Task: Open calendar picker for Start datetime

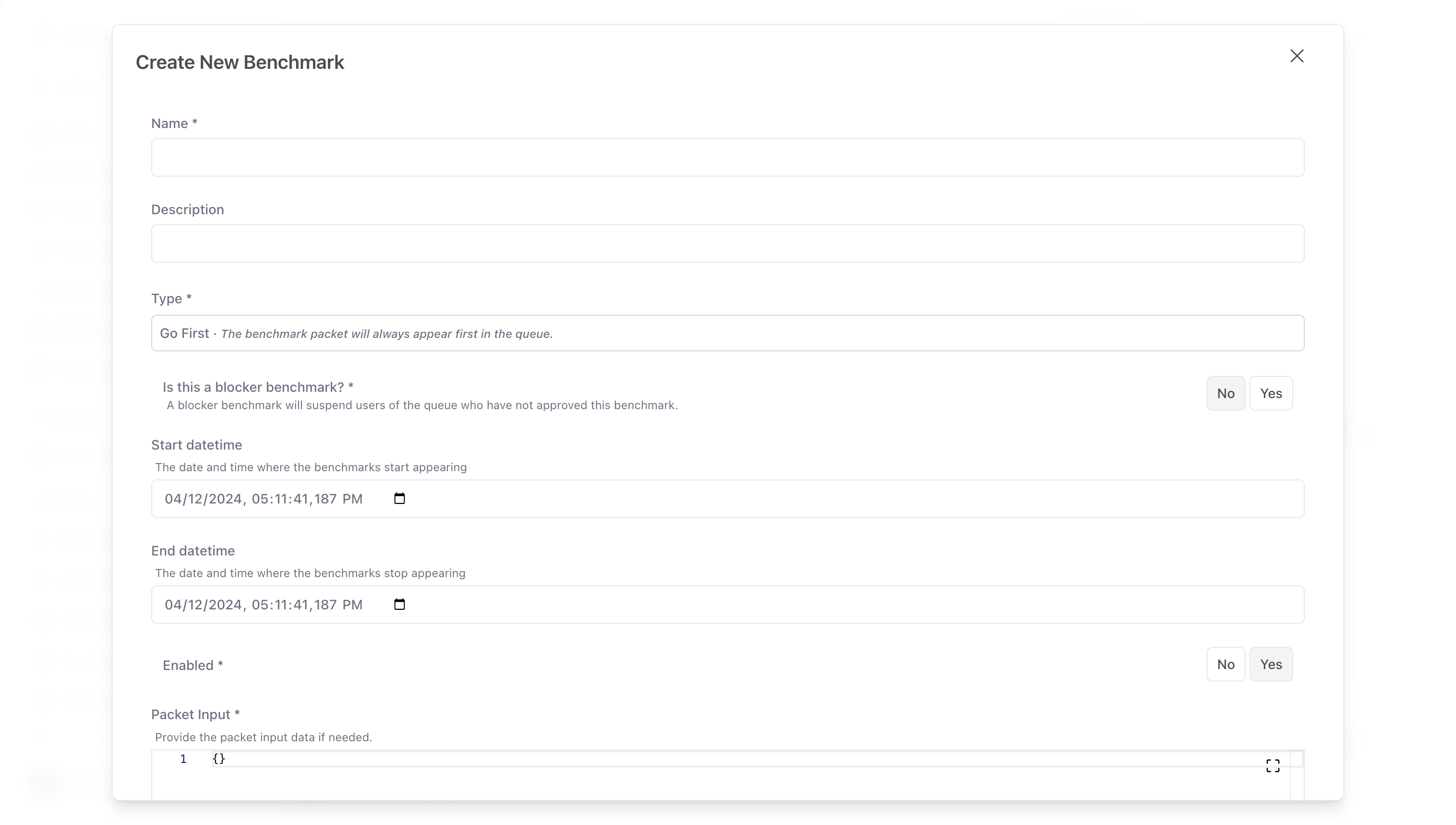Action: [400, 499]
